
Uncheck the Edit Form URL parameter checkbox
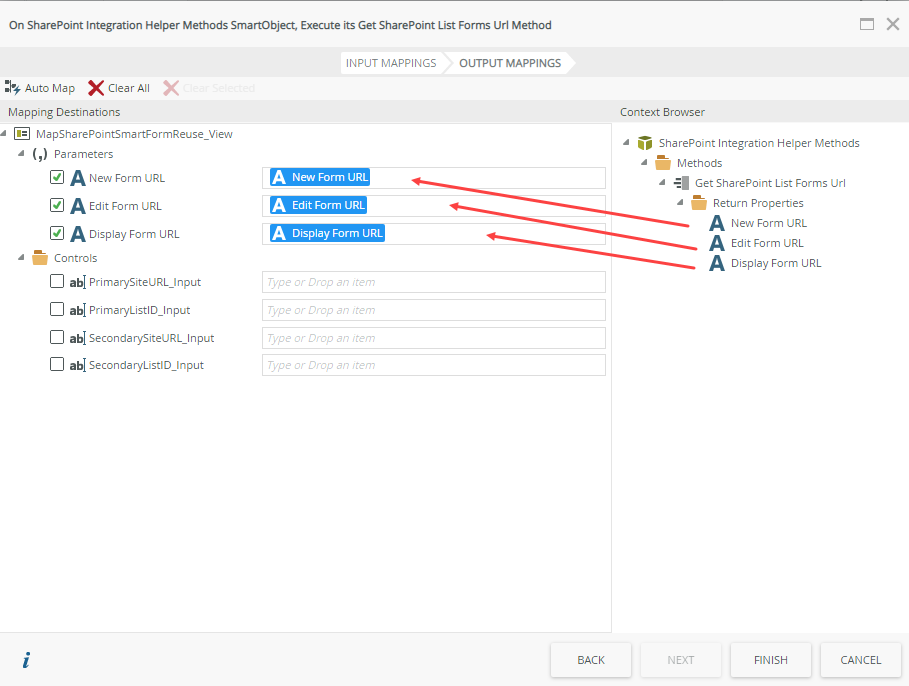coord(57,206)
